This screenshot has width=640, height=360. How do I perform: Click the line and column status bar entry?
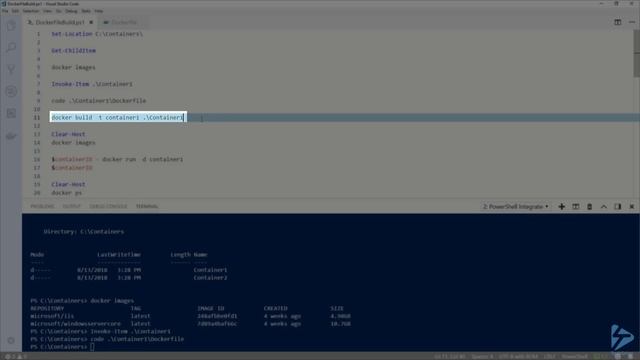click(x=449, y=357)
